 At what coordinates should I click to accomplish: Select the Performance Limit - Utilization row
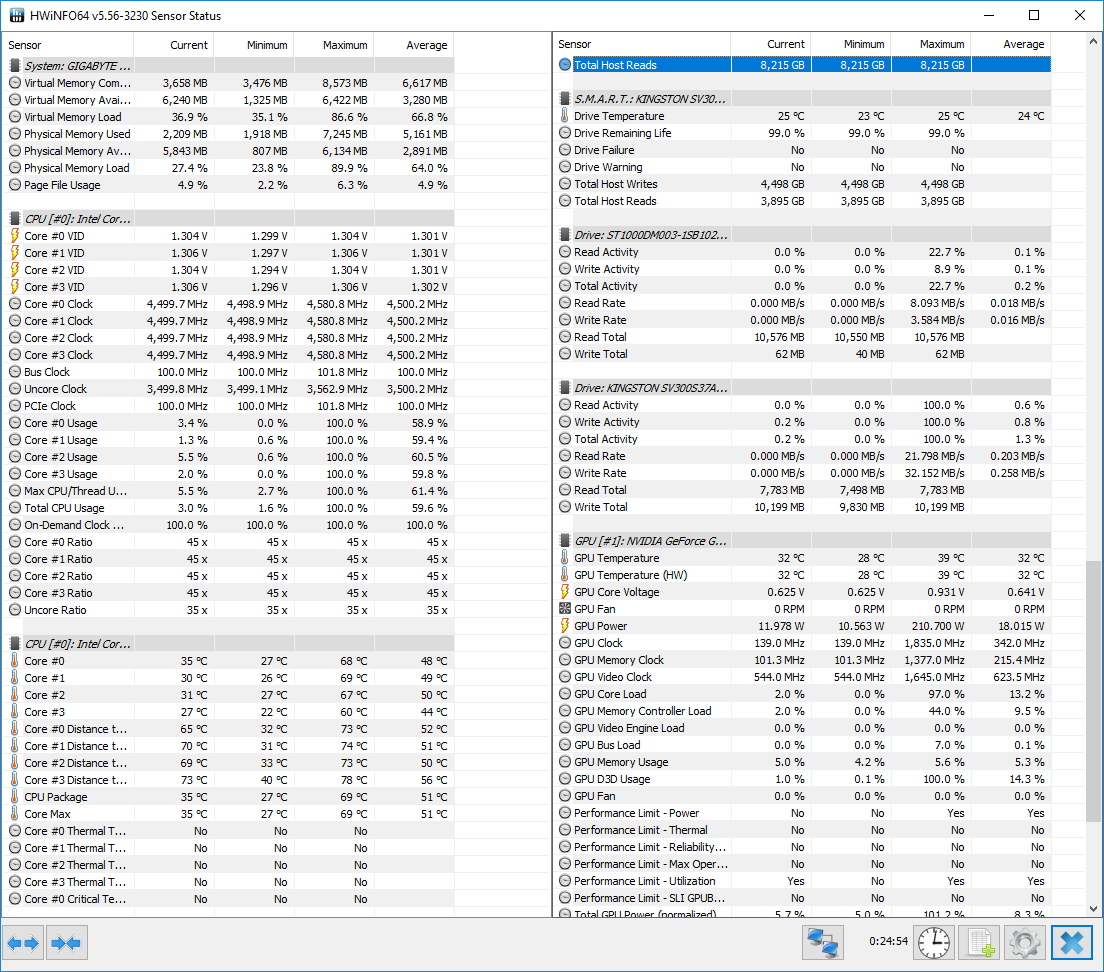coord(803,881)
